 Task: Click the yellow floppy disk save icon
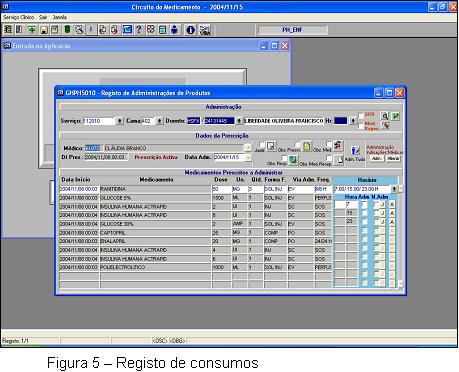(44, 30)
